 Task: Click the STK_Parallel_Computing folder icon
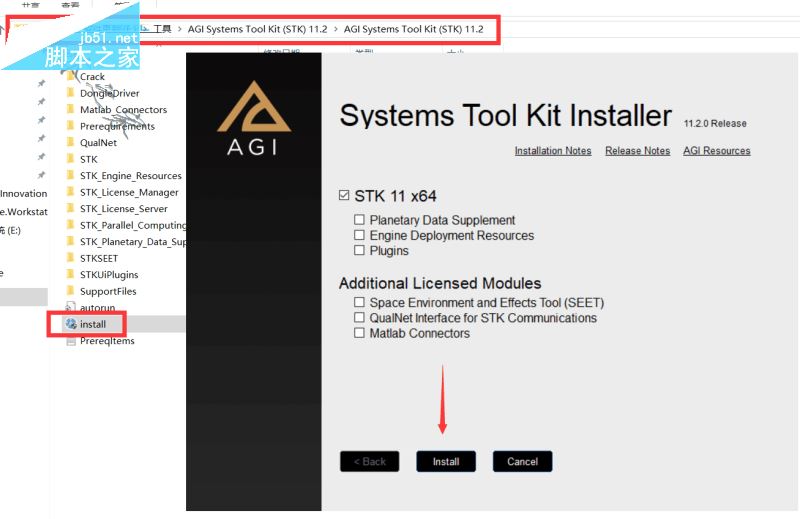click(71, 225)
